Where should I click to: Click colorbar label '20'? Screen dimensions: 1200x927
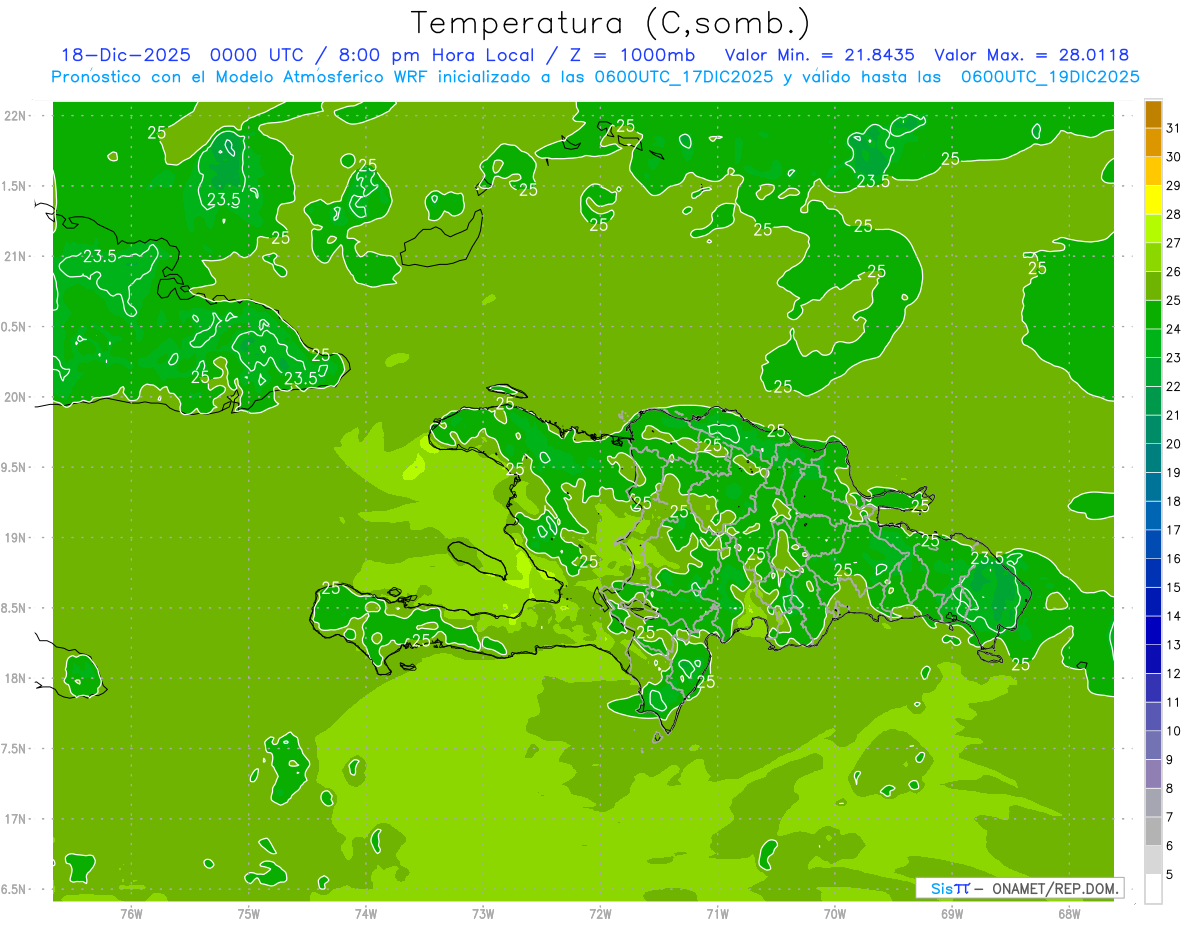(1174, 444)
